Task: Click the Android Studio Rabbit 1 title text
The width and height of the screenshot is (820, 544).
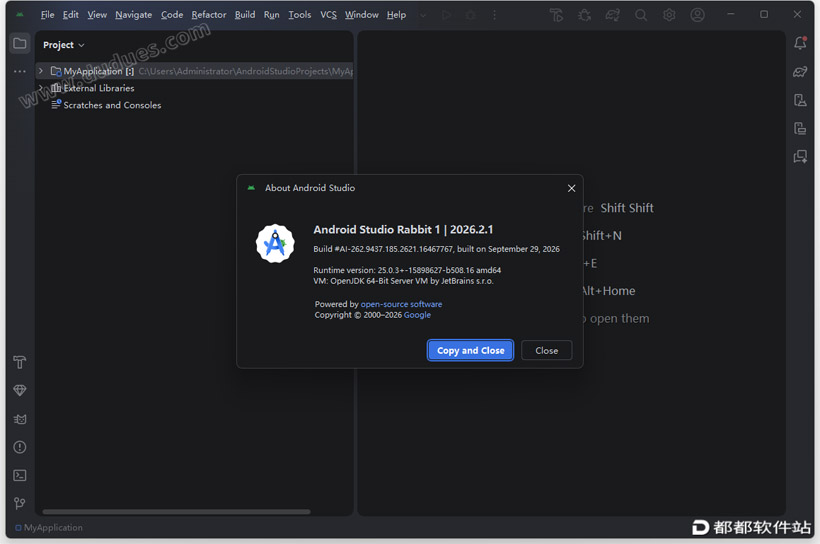Action: pos(403,230)
